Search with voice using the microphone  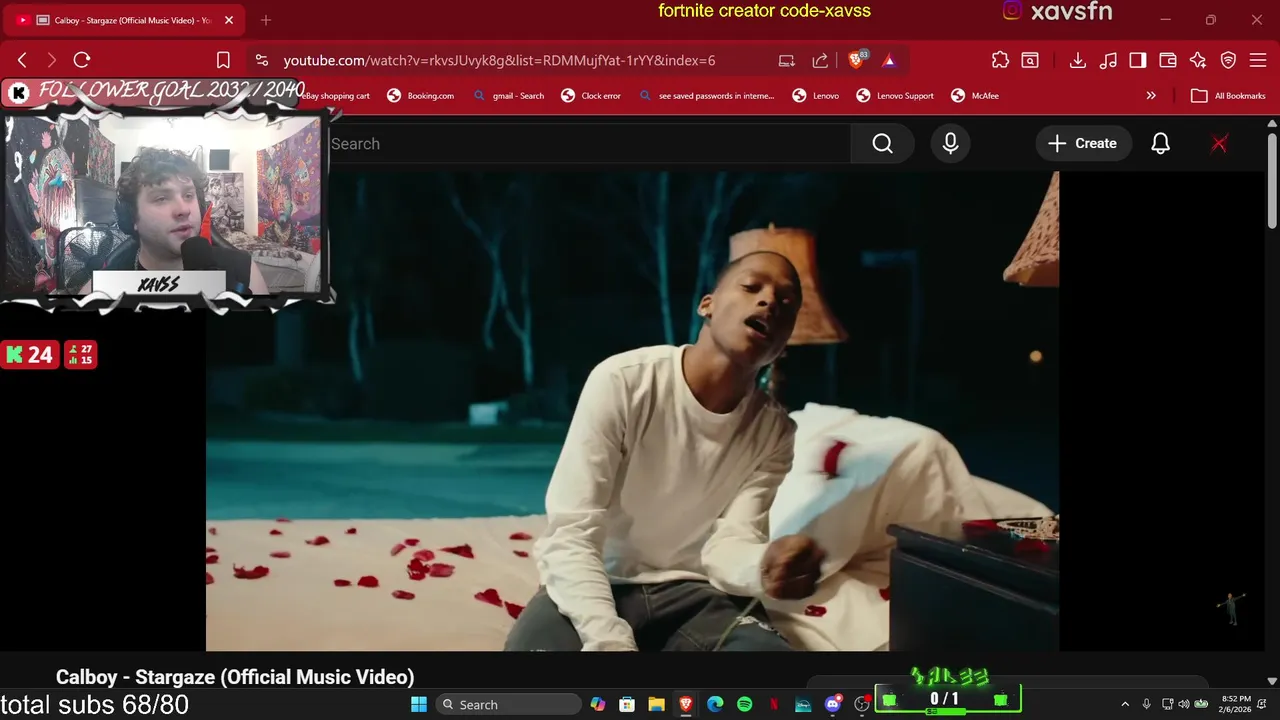point(950,144)
